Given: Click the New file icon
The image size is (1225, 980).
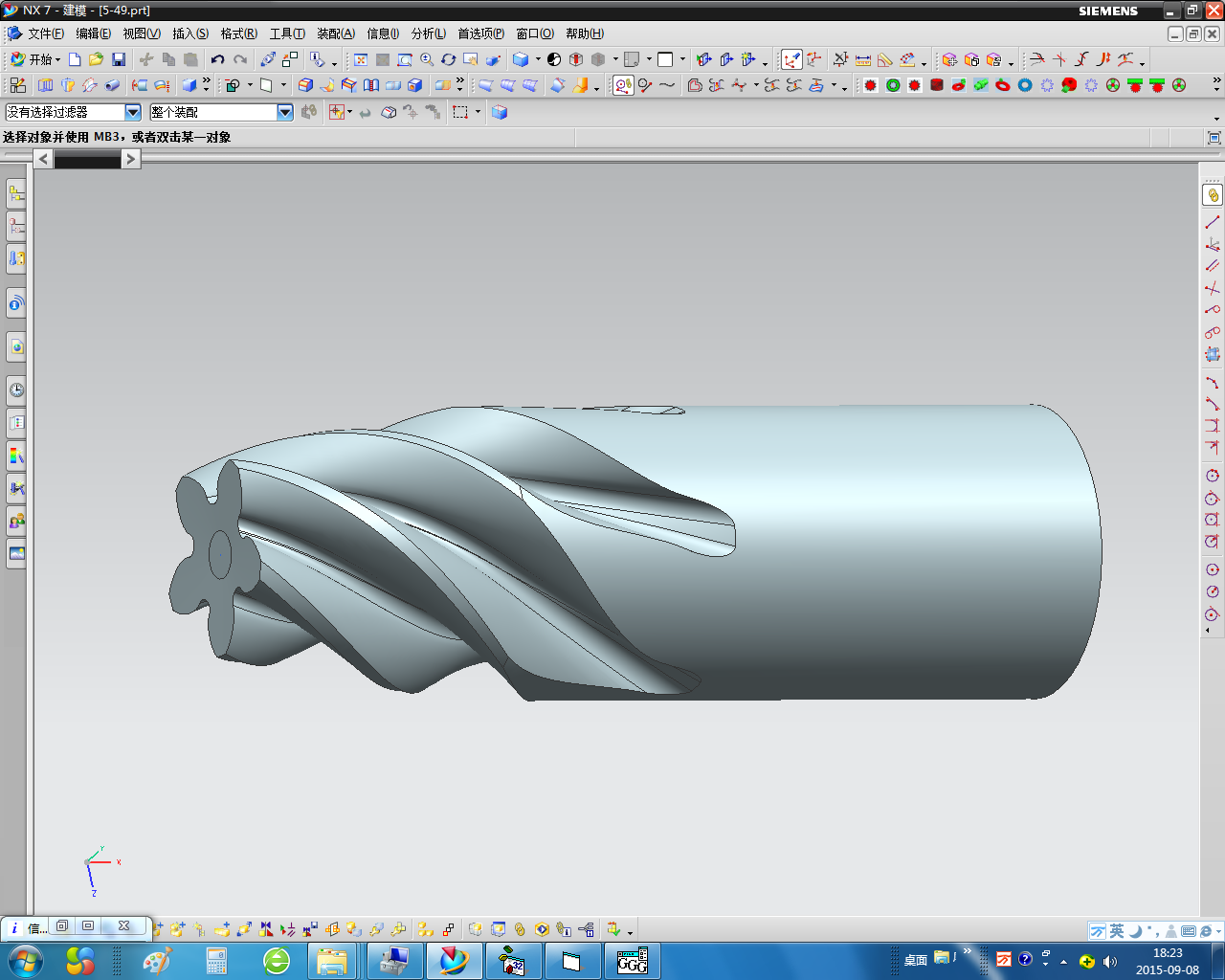Looking at the screenshot, I should coord(75,59).
